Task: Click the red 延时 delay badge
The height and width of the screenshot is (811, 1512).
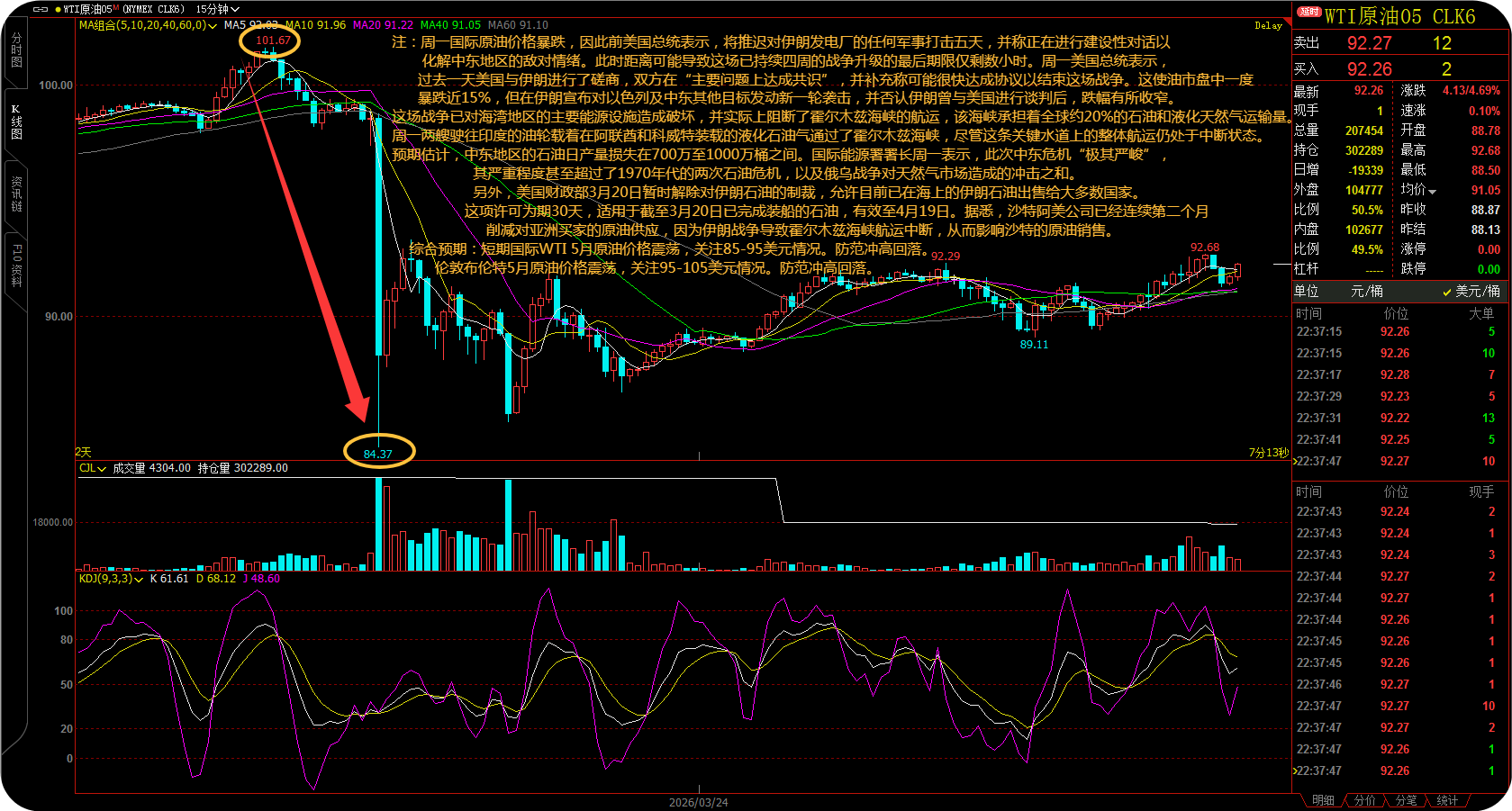Action: click(x=1308, y=13)
